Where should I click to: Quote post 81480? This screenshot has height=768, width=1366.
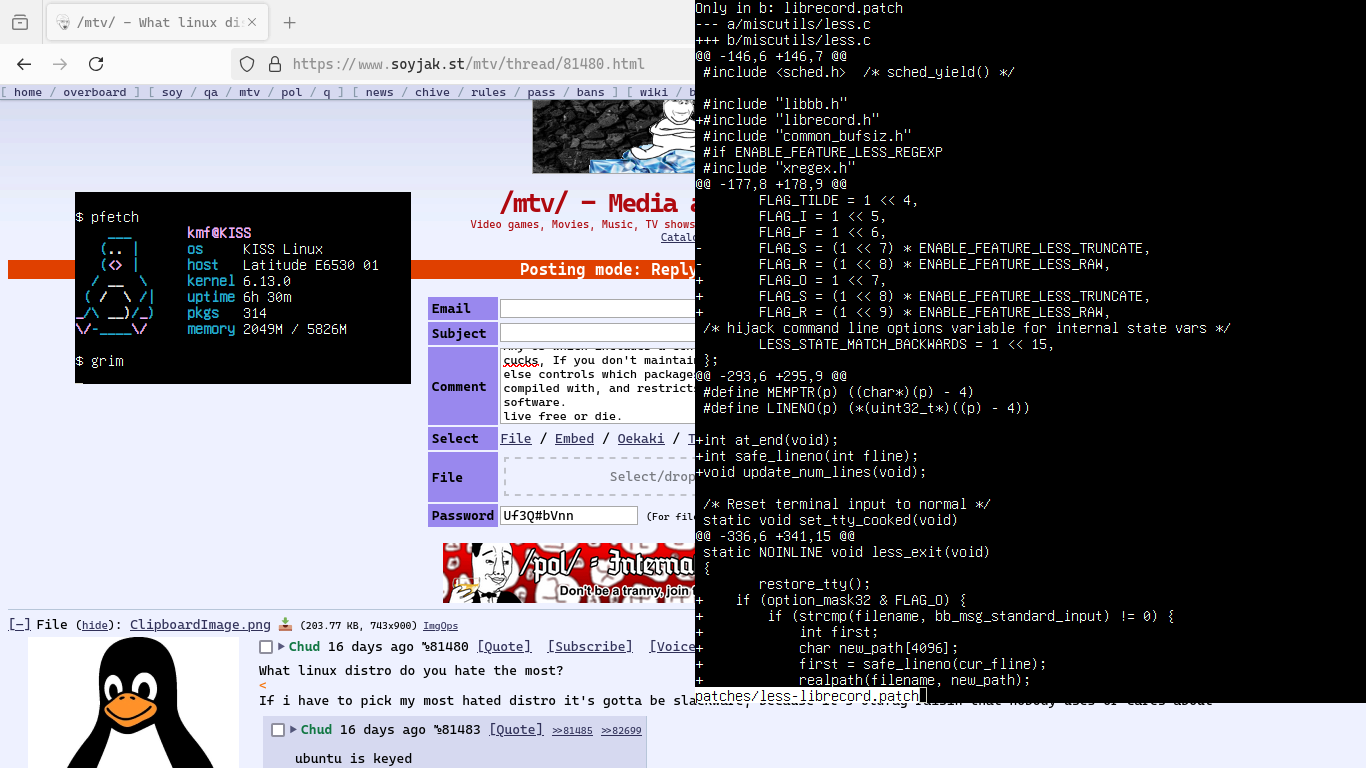504,647
